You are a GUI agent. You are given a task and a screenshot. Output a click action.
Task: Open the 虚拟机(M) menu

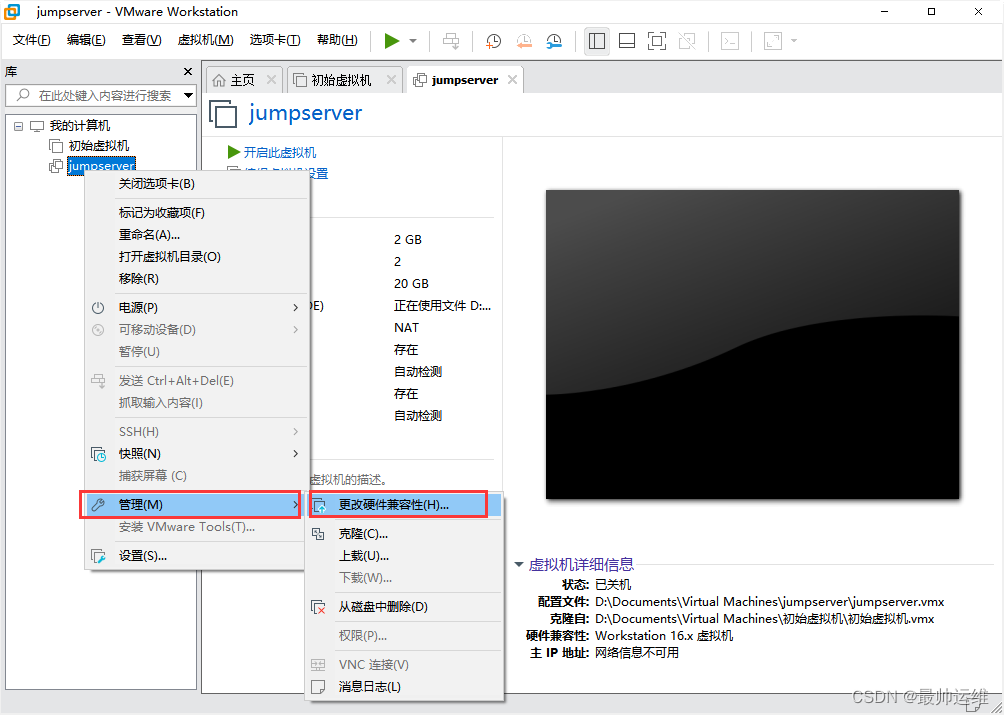pos(206,40)
